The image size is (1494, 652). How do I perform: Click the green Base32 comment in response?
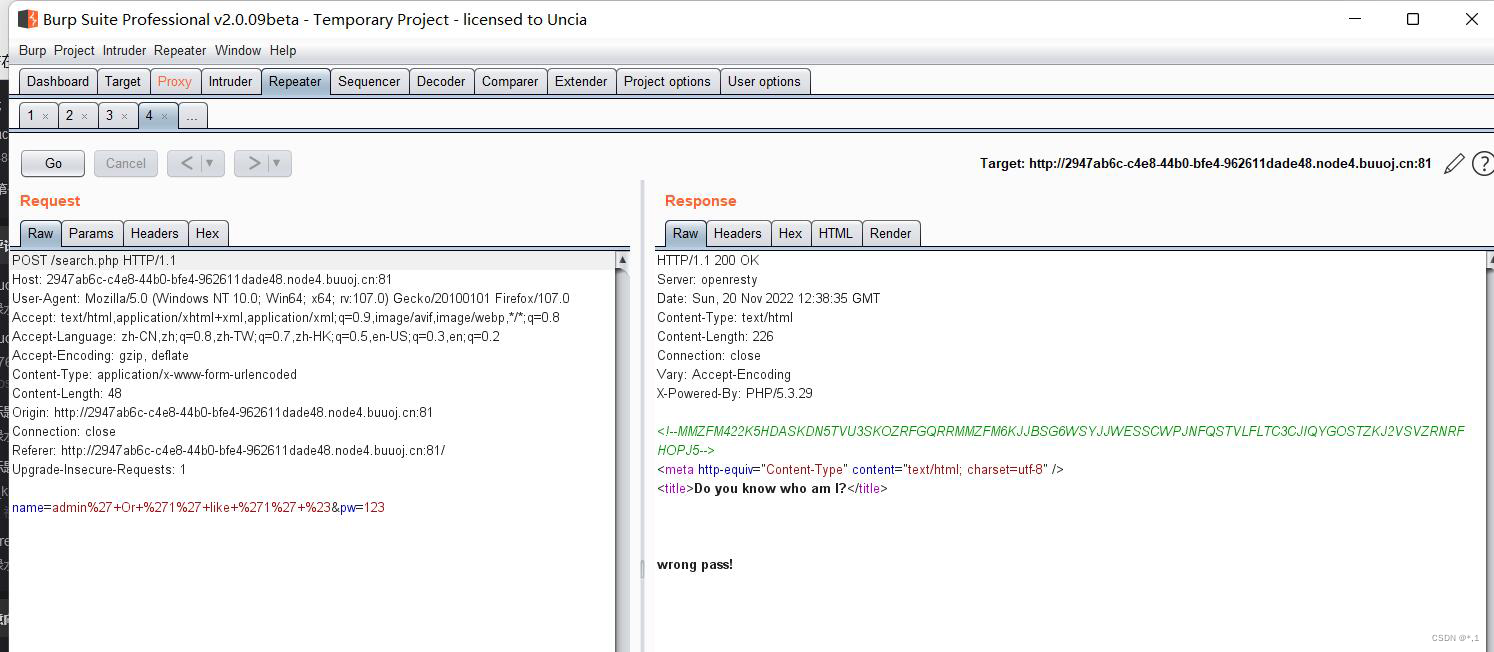1061,441
